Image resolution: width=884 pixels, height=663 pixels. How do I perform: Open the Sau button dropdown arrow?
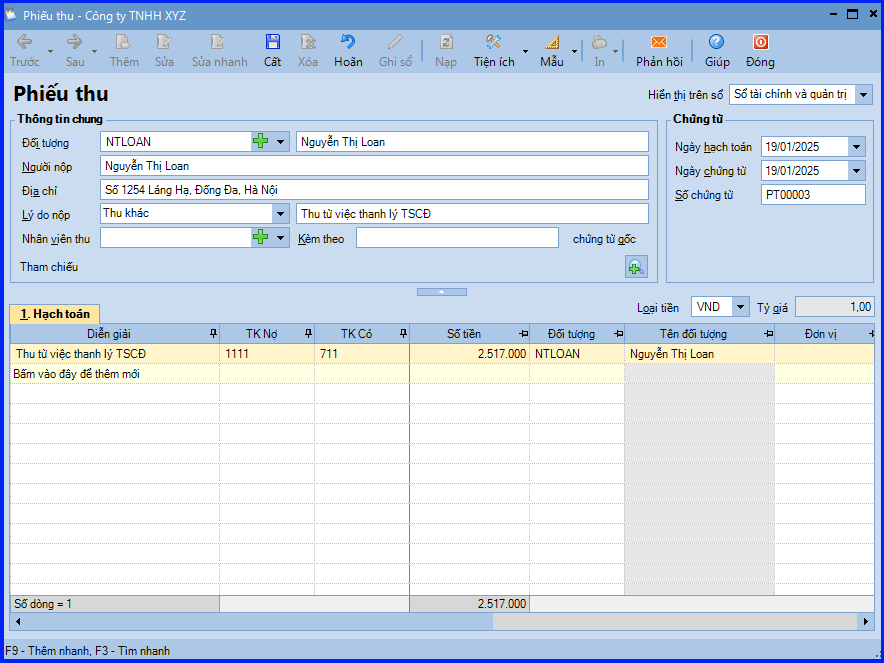(94, 51)
